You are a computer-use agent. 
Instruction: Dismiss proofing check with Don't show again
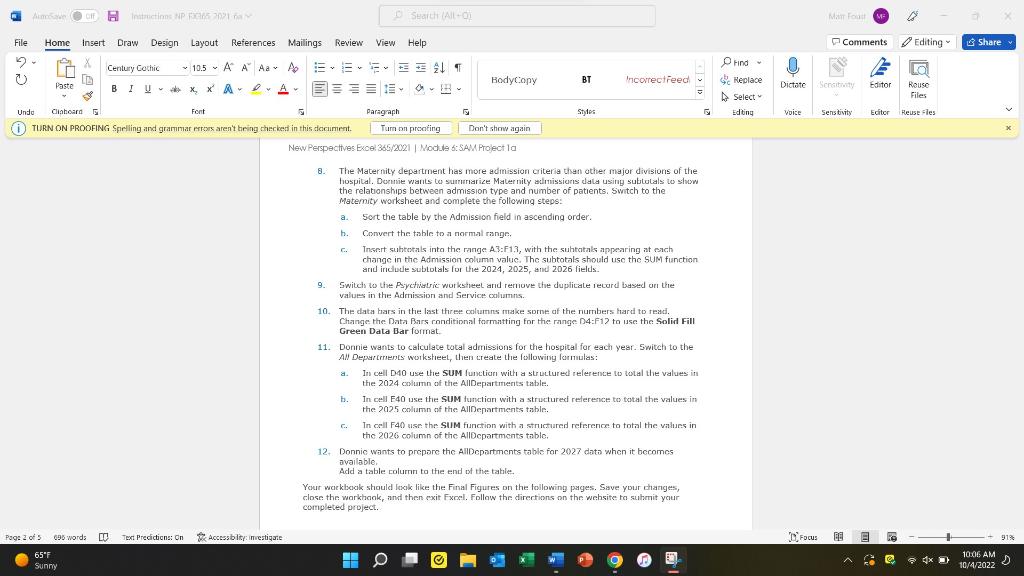(499, 128)
